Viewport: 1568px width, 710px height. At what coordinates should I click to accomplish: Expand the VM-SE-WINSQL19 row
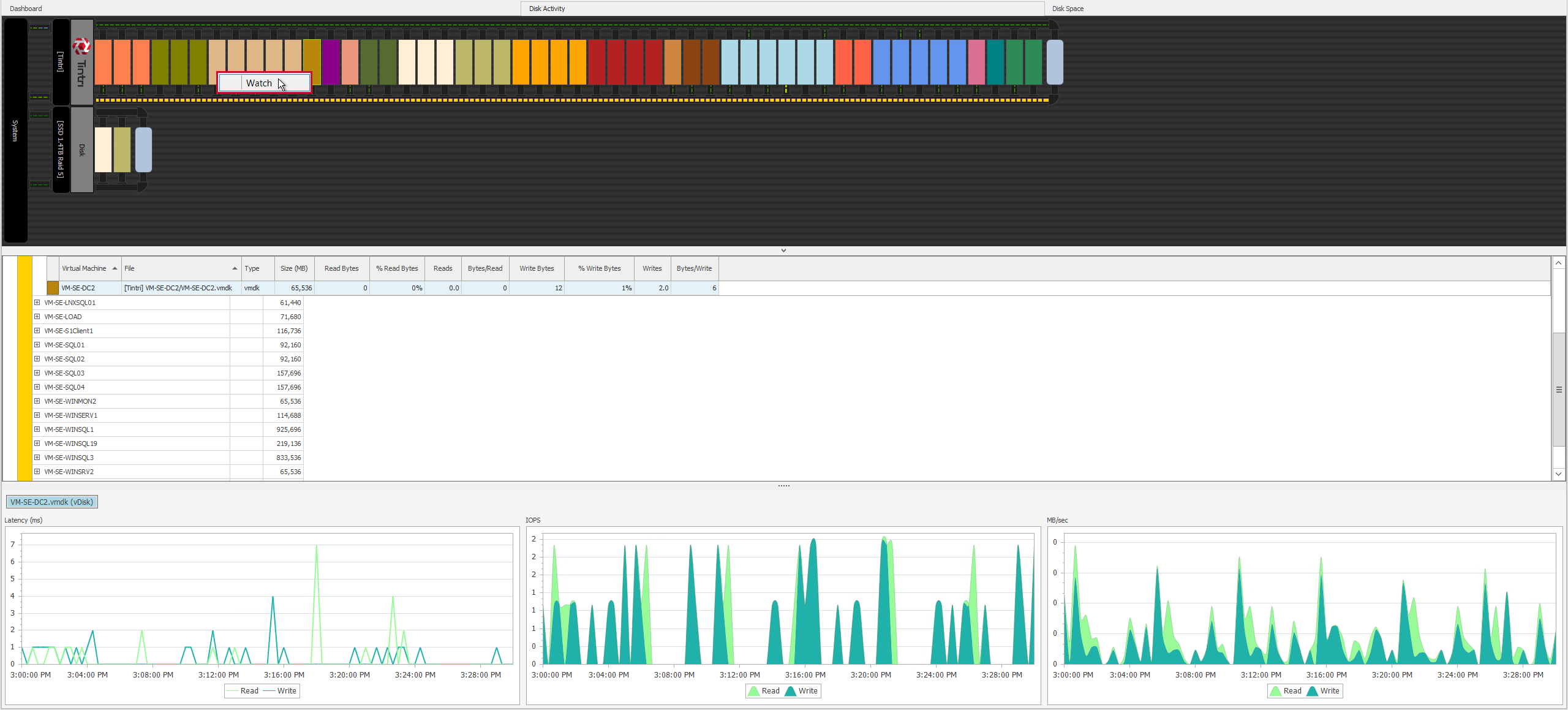click(x=37, y=443)
